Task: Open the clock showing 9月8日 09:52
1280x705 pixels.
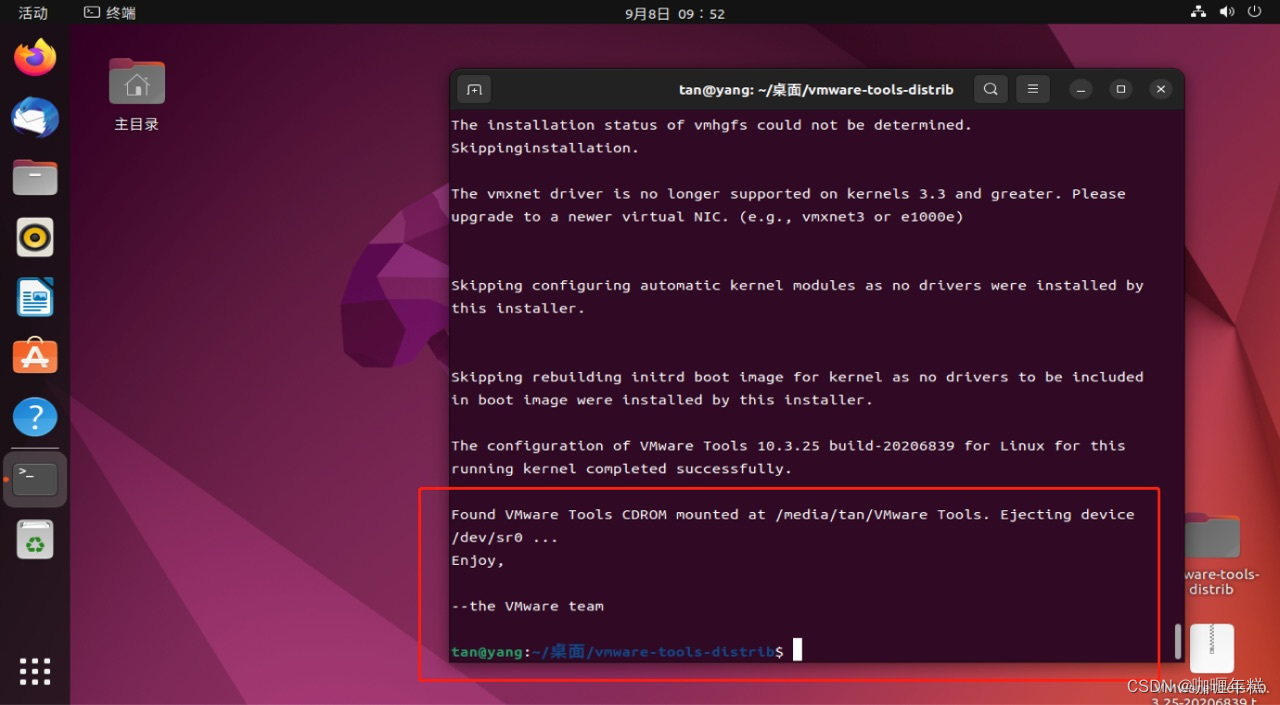Action: tap(675, 13)
